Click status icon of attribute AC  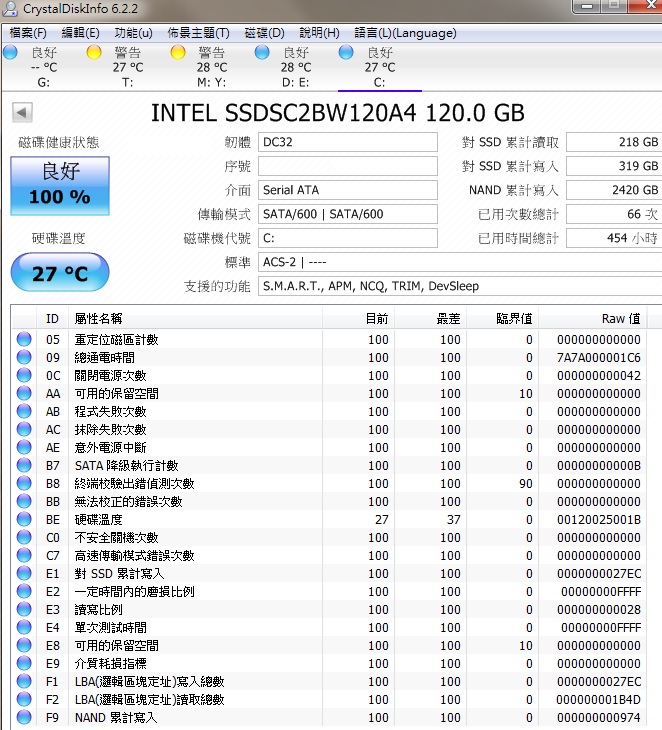click(x=24, y=429)
